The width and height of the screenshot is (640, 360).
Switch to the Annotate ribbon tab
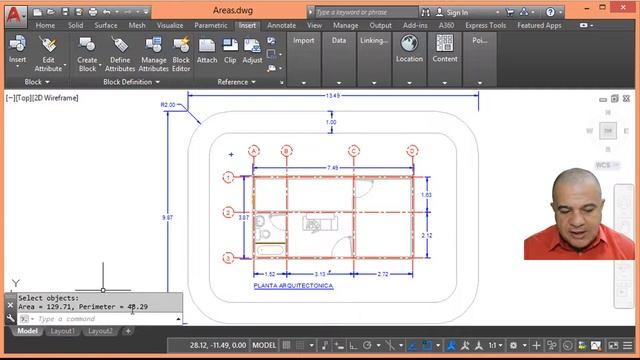click(x=281, y=25)
